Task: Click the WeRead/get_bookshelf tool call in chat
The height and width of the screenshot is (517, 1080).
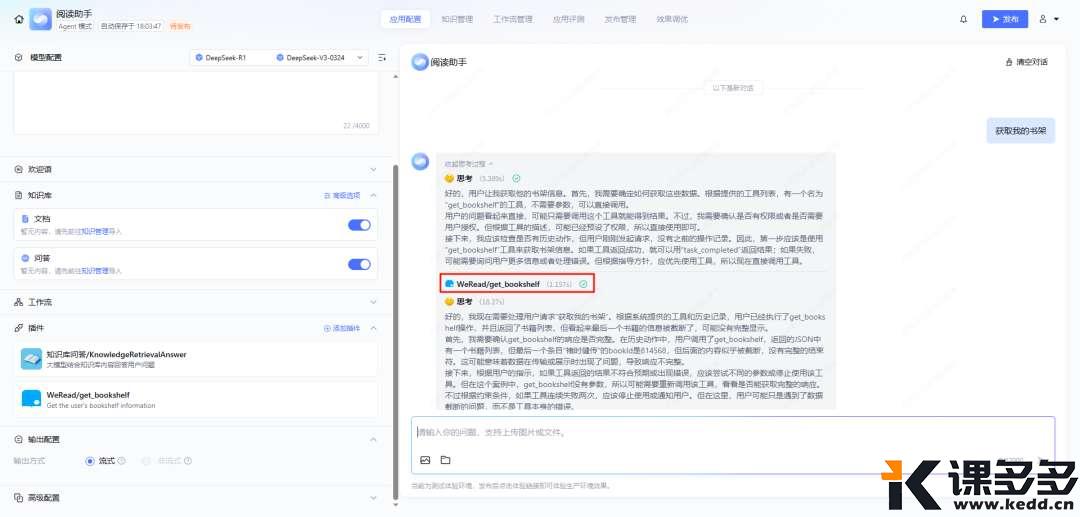Action: coord(517,284)
